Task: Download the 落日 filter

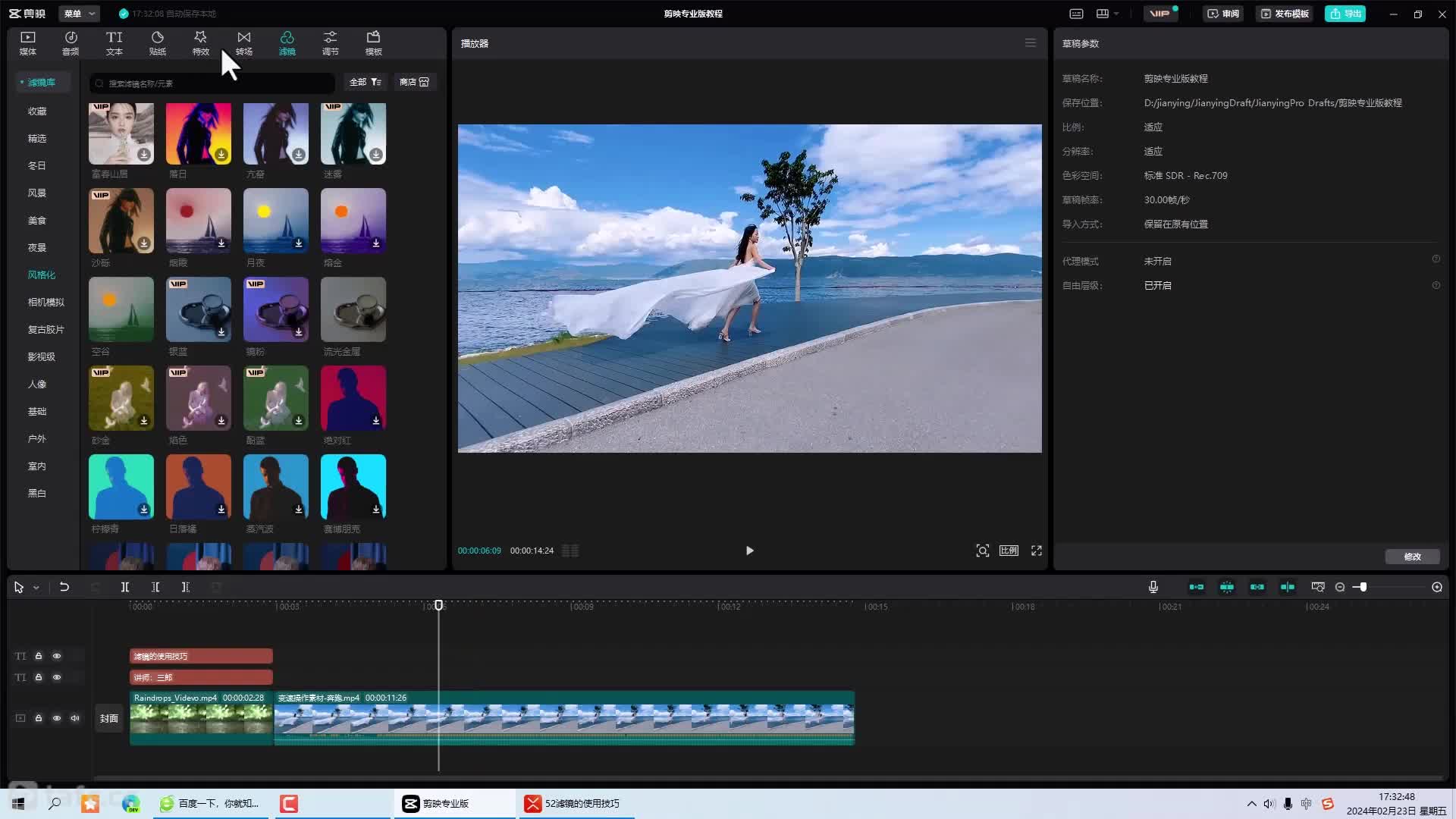Action: (221, 155)
